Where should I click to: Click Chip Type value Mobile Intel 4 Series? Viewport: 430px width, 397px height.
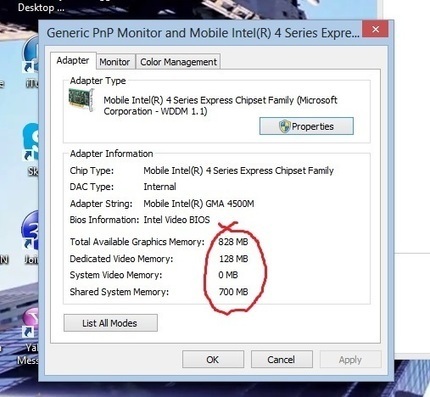(x=239, y=171)
